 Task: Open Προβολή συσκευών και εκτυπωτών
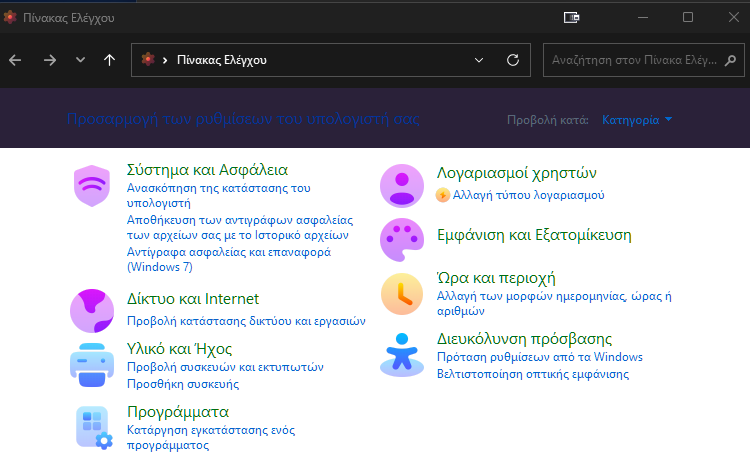point(225,367)
